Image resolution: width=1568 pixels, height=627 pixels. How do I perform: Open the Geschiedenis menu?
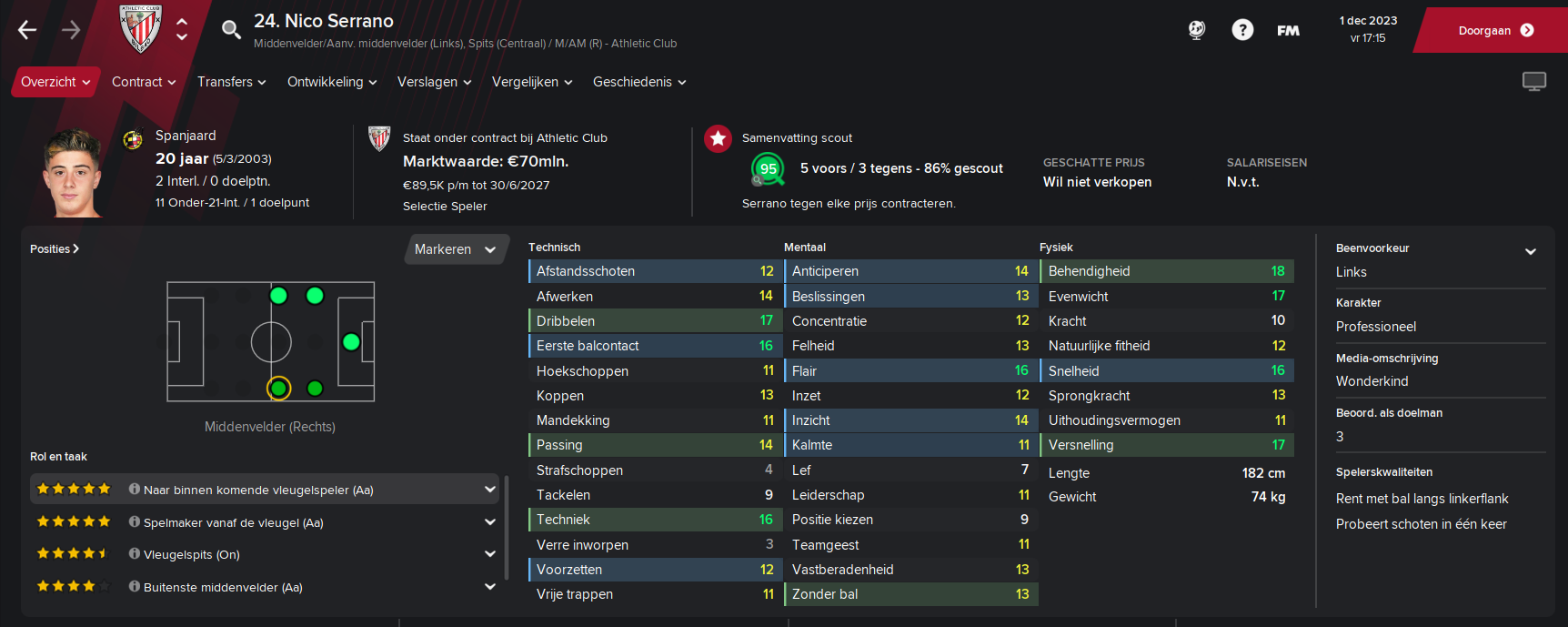[x=639, y=82]
